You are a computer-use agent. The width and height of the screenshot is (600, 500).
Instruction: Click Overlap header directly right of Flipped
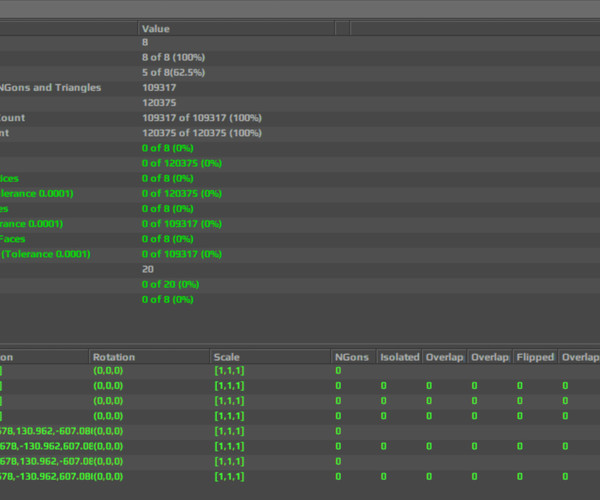[579, 357]
